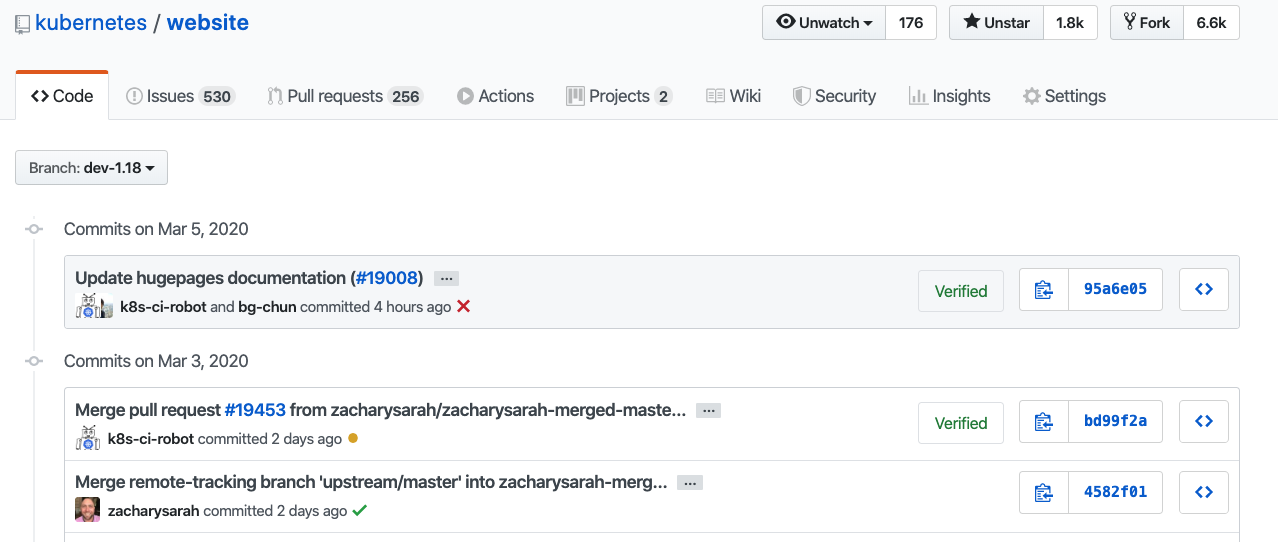The height and width of the screenshot is (542, 1278).
Task: View the 176 watchers count
Action: (x=911, y=23)
